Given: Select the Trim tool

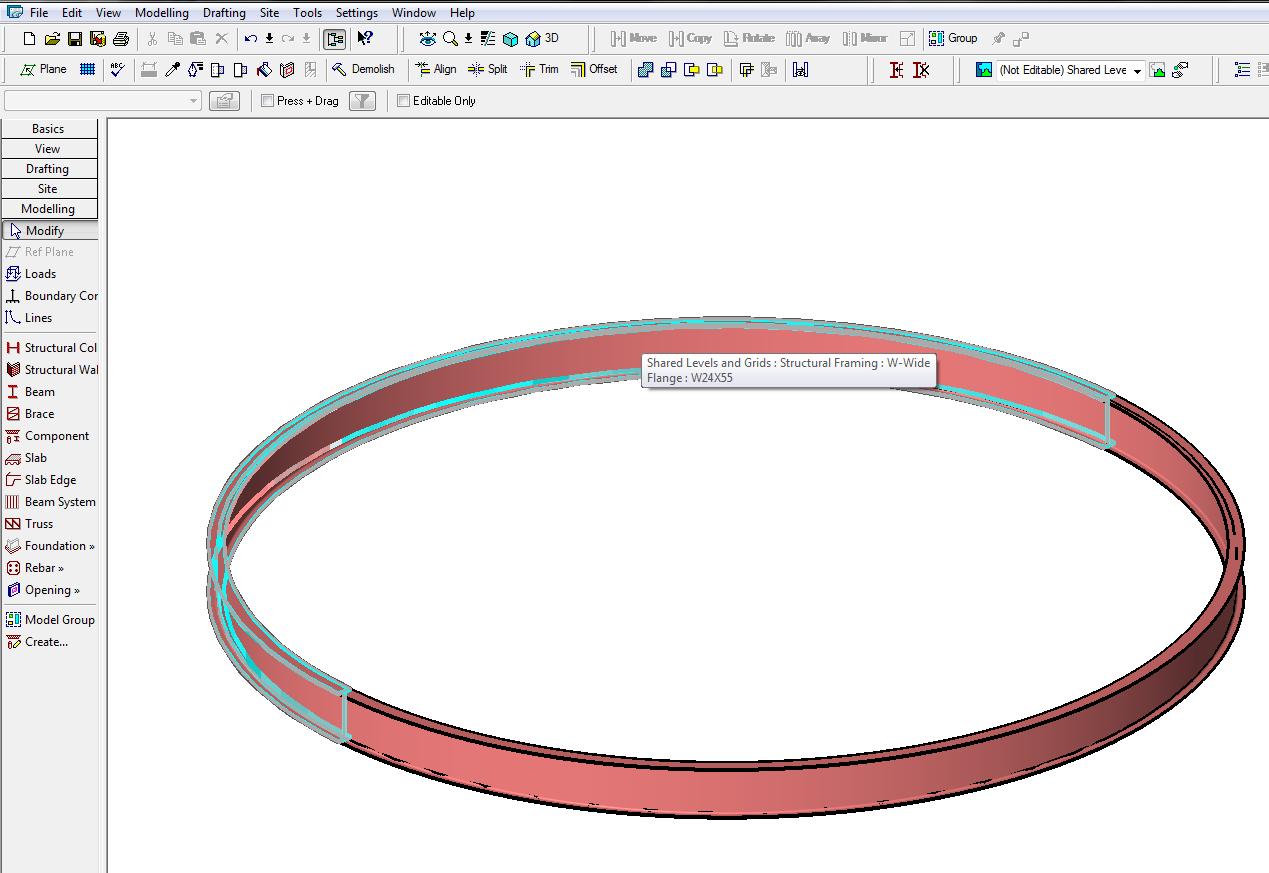Looking at the screenshot, I should 540,70.
